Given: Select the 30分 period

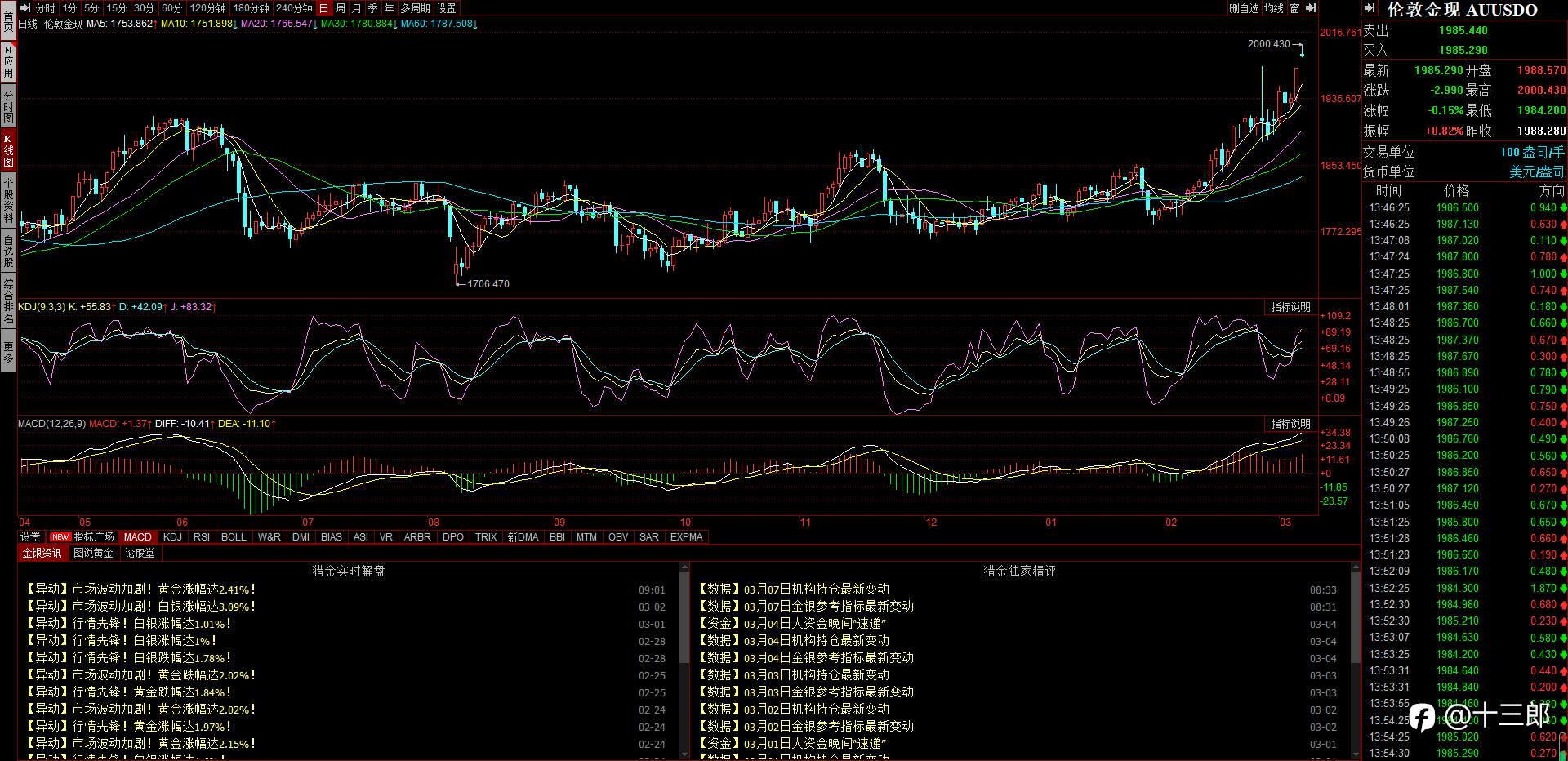Looking at the screenshot, I should coord(144,8).
